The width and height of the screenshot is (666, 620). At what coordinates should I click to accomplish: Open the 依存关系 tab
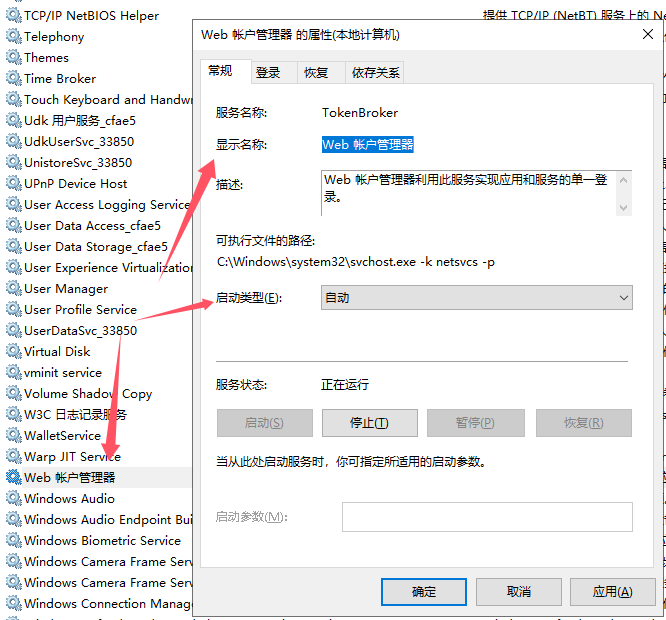pos(375,73)
